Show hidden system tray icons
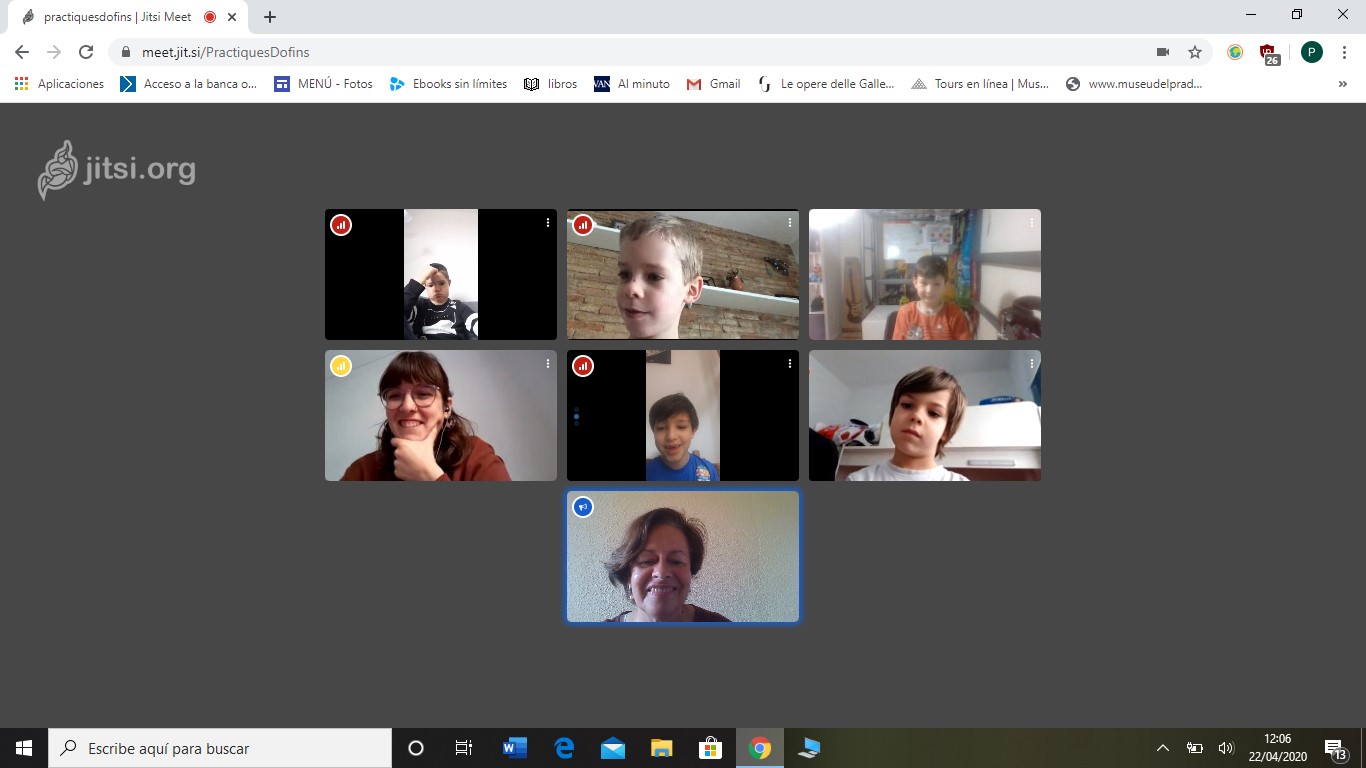The height and width of the screenshot is (768, 1366). [x=1162, y=748]
